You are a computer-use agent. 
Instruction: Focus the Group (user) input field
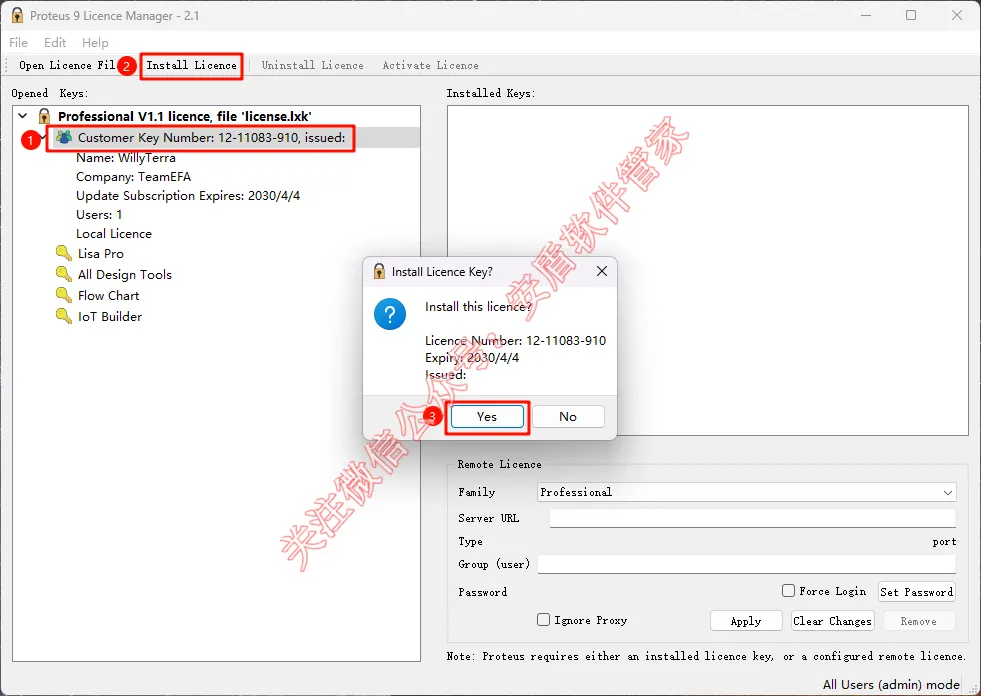[746, 564]
